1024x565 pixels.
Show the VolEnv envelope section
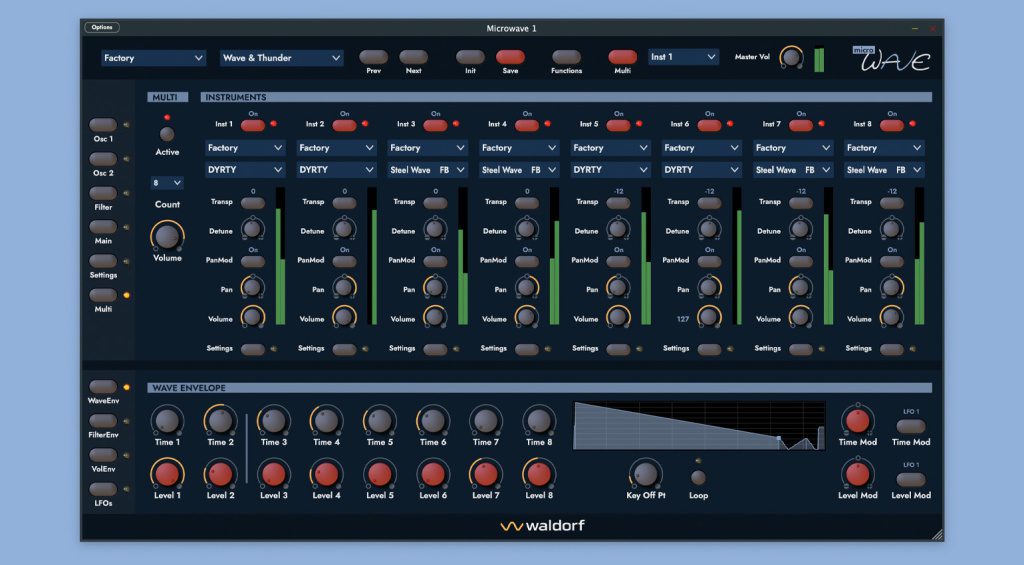pyautogui.click(x=103, y=455)
